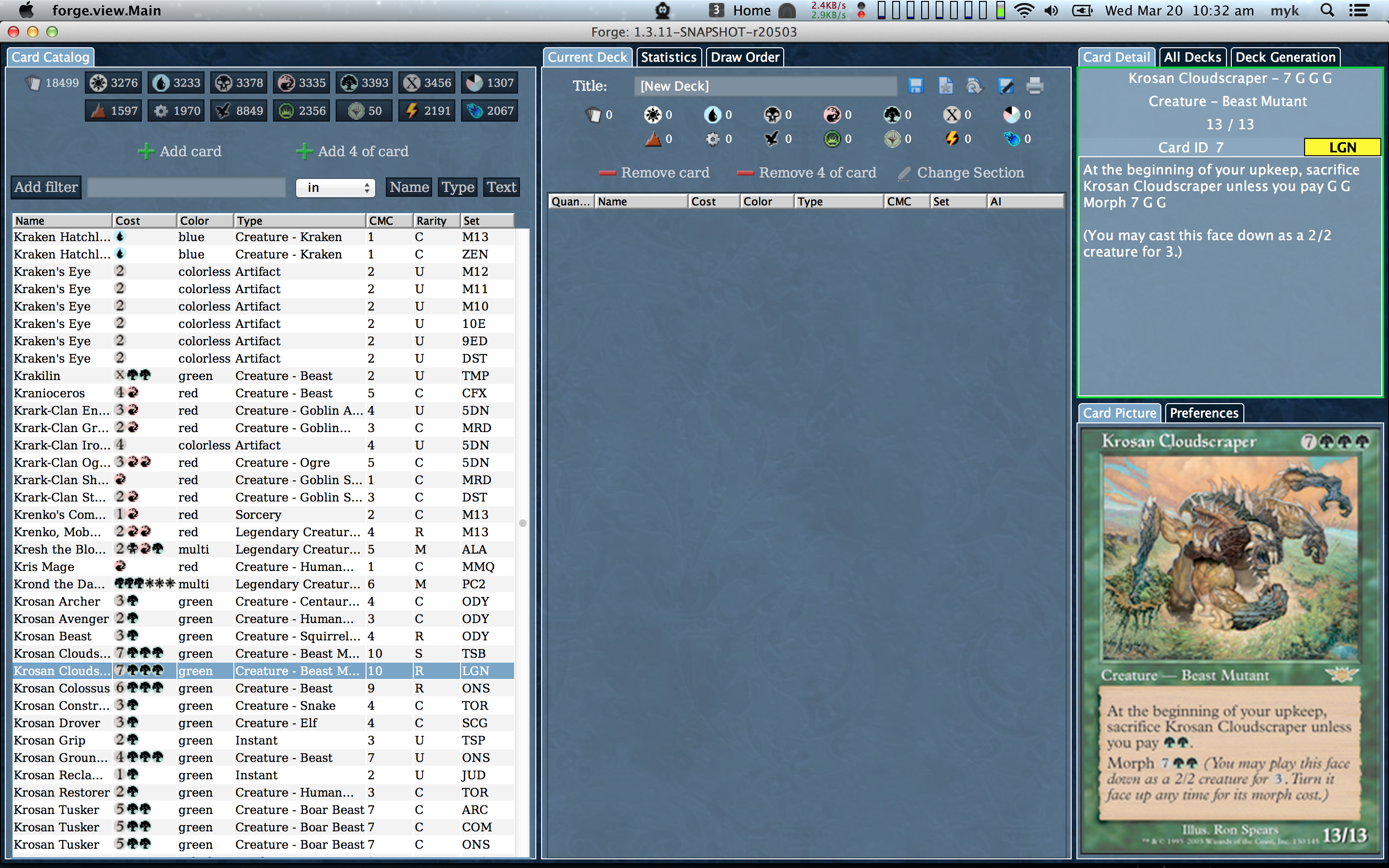Switch to Statistics tab
Screen dimensions: 1389x868
click(668, 57)
